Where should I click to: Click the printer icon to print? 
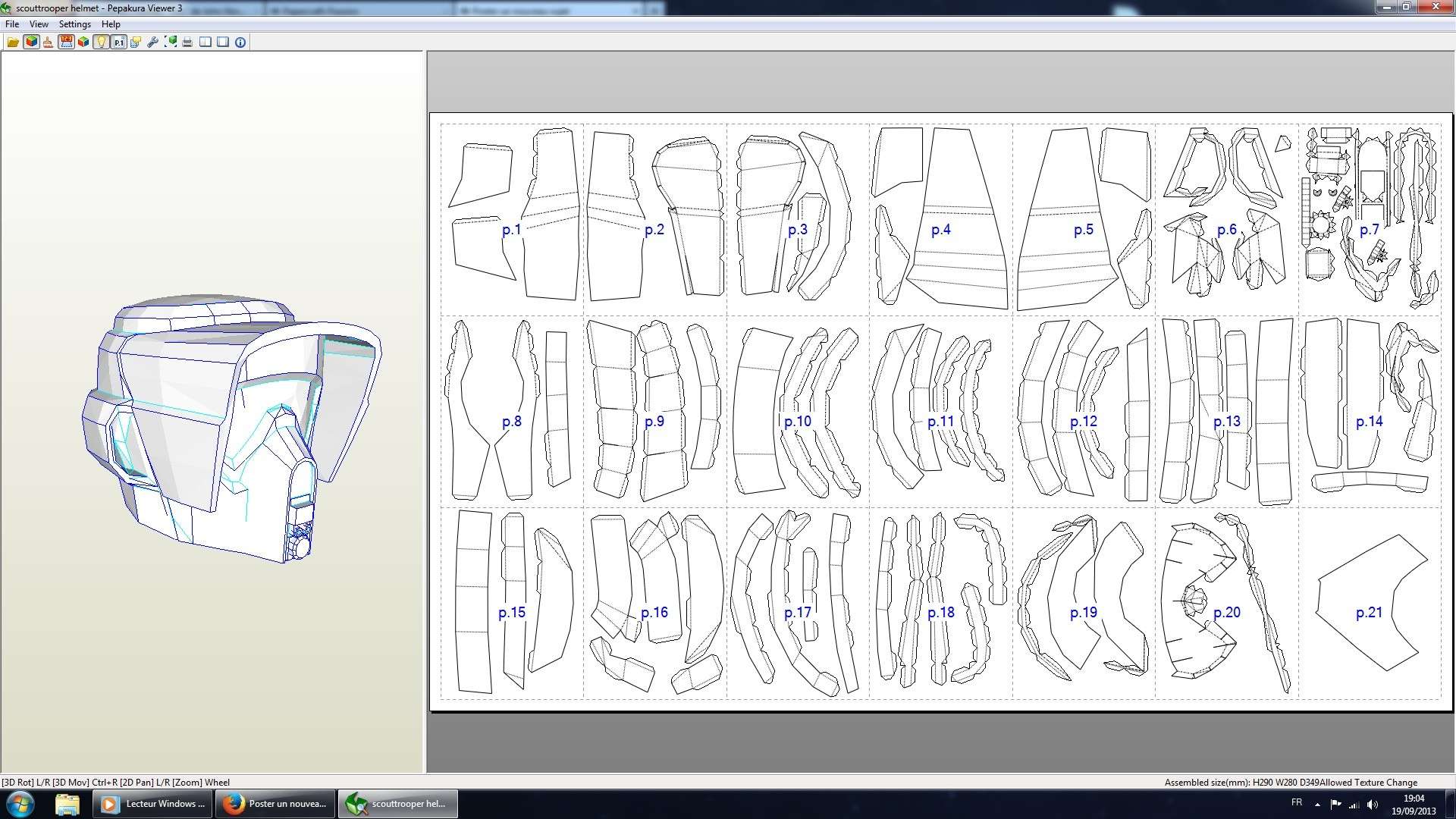[x=187, y=42]
